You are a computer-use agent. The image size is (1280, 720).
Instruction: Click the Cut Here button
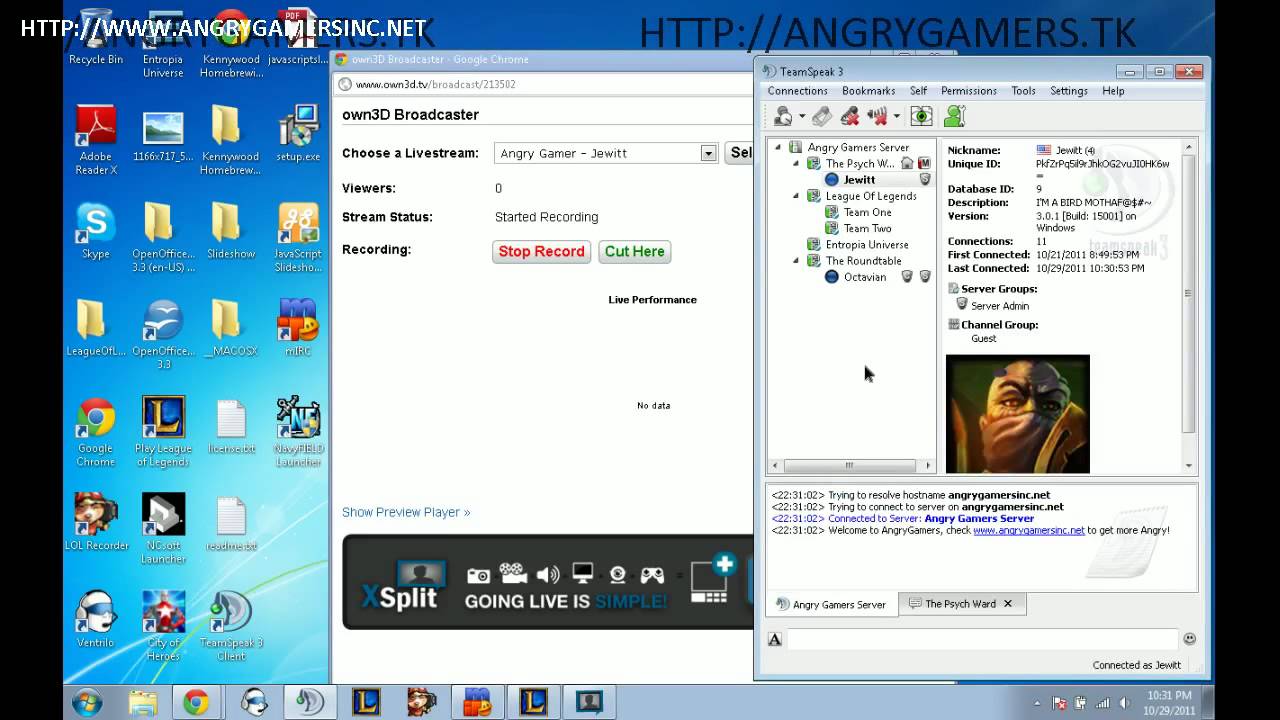tap(634, 252)
